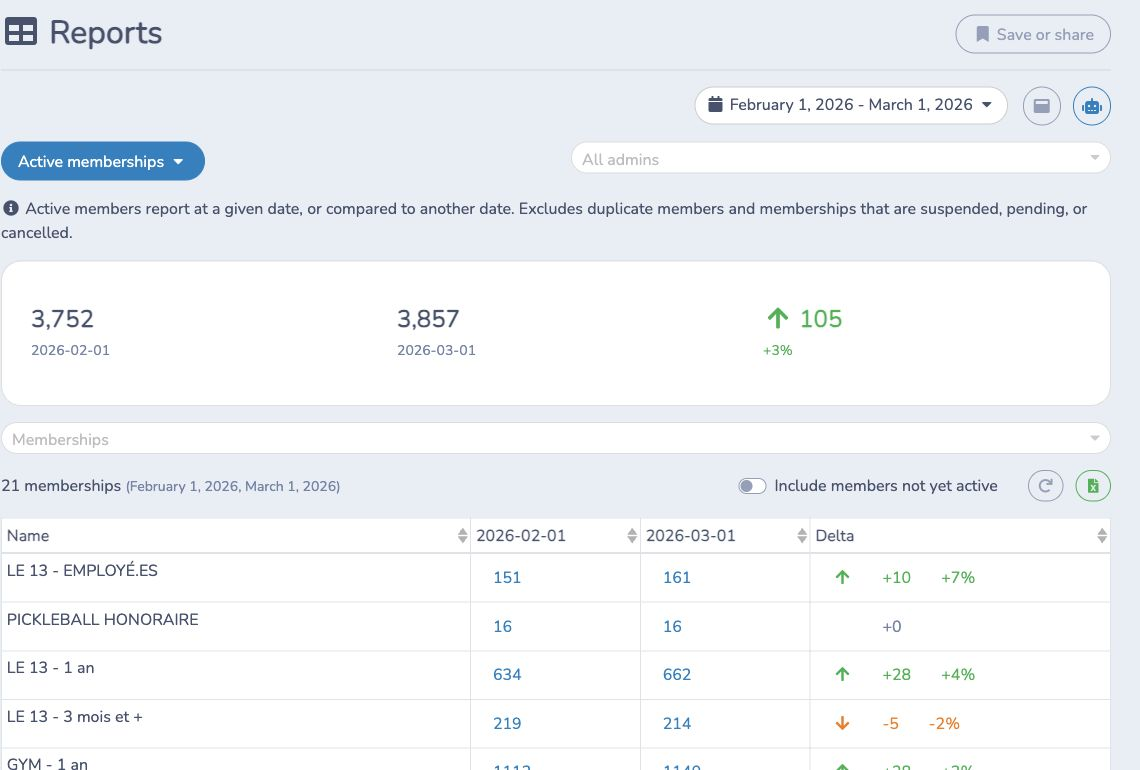The height and width of the screenshot is (770, 1140).
Task: Click the Reports table icon
Action: [x=20, y=32]
